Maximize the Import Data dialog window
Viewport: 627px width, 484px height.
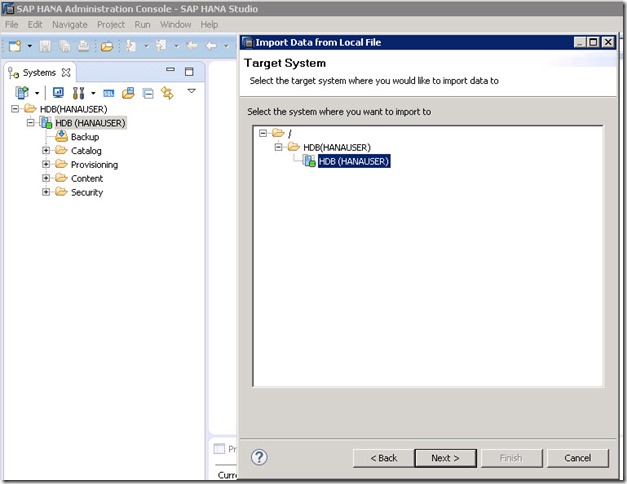pyautogui.click(x=593, y=42)
